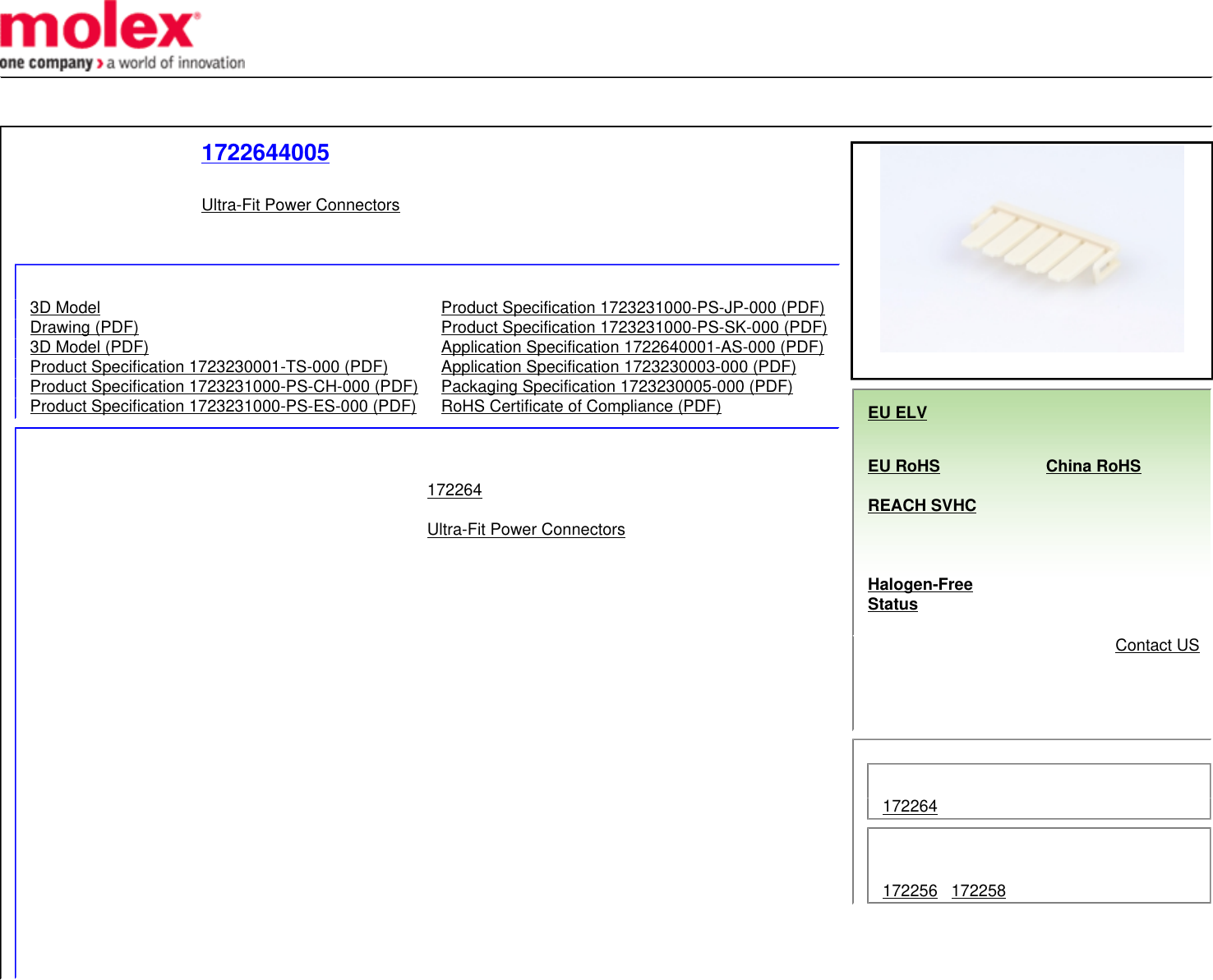This screenshot has width=1213, height=980.
Task: Open Product Specification 1723231000-PS-SK-000 PDF
Action: [634, 327]
